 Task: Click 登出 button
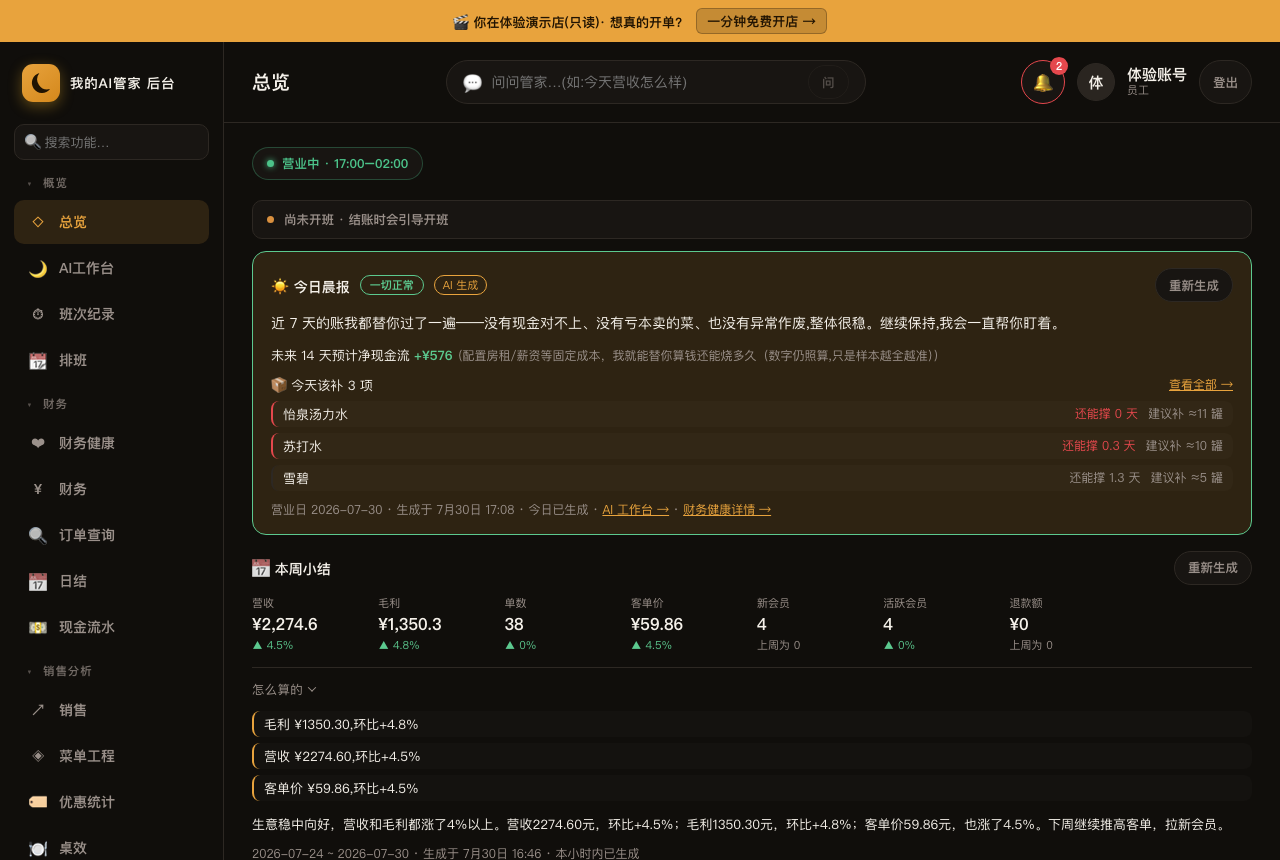(x=1225, y=82)
